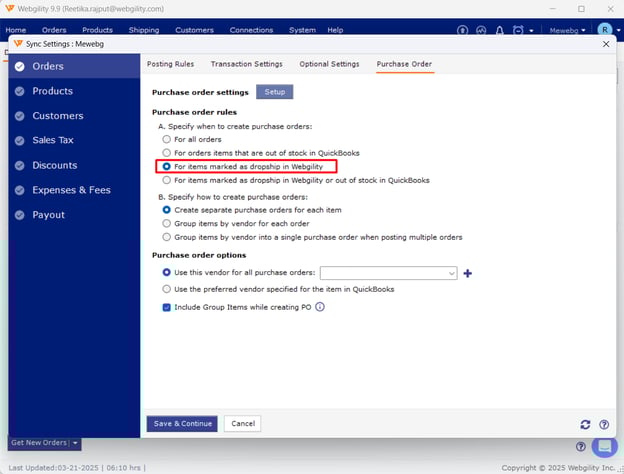Expand the Get New Orders dropdown arrow
The height and width of the screenshot is (474, 624).
coord(75,443)
